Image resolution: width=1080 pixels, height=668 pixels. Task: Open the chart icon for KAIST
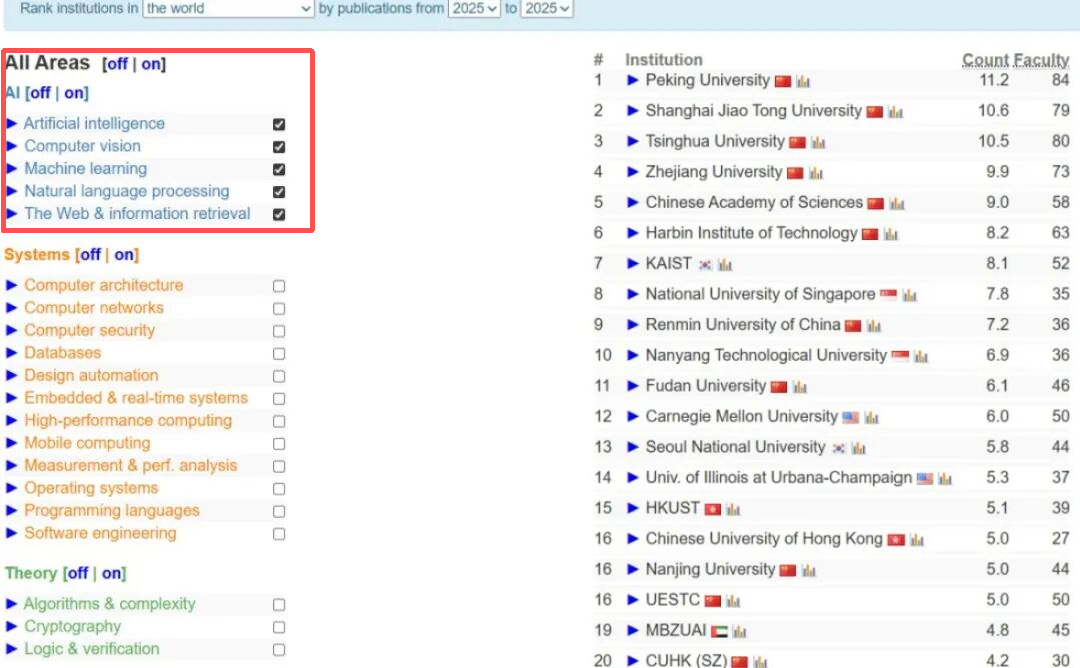click(725, 265)
